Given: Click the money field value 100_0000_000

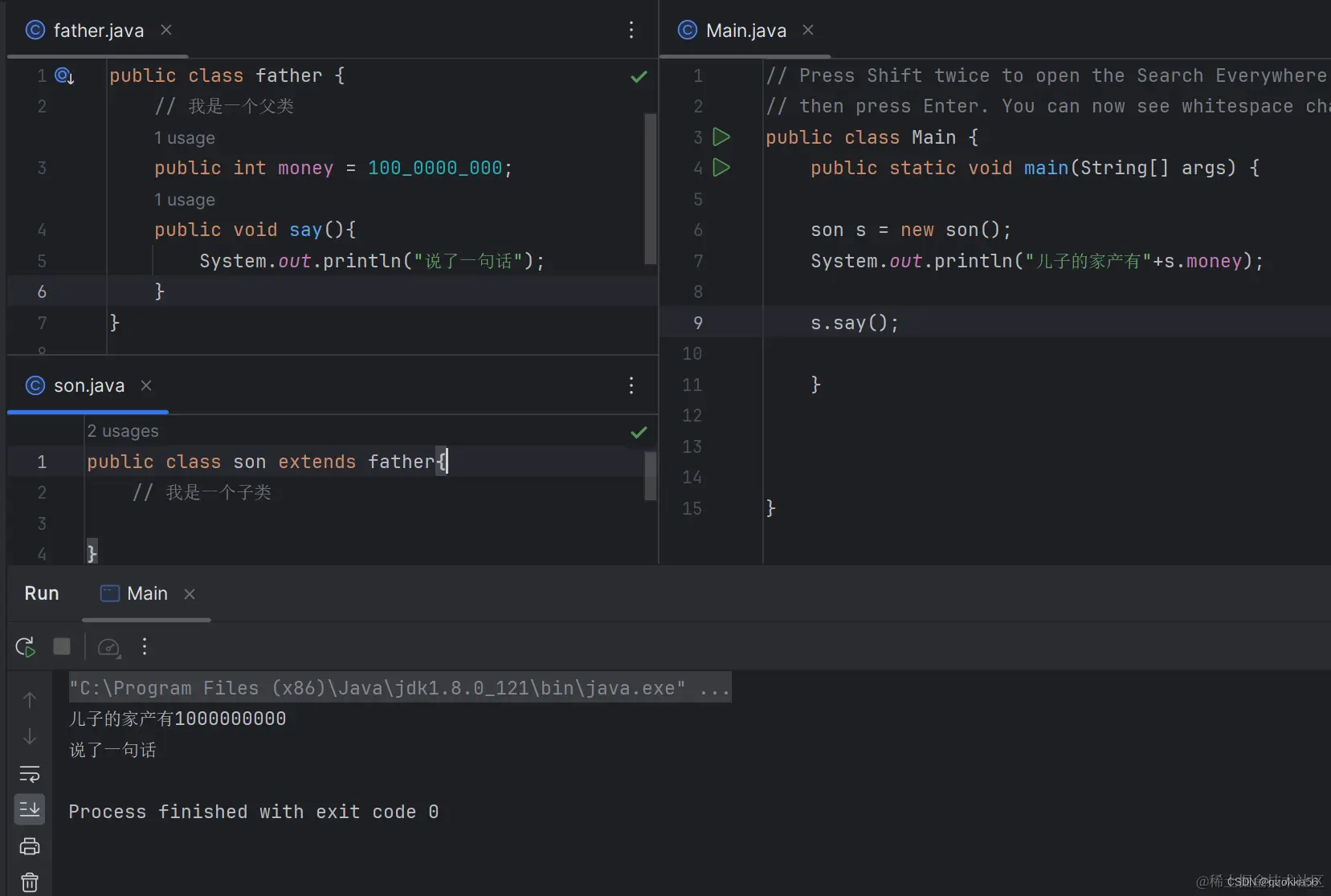Looking at the screenshot, I should pyautogui.click(x=435, y=168).
